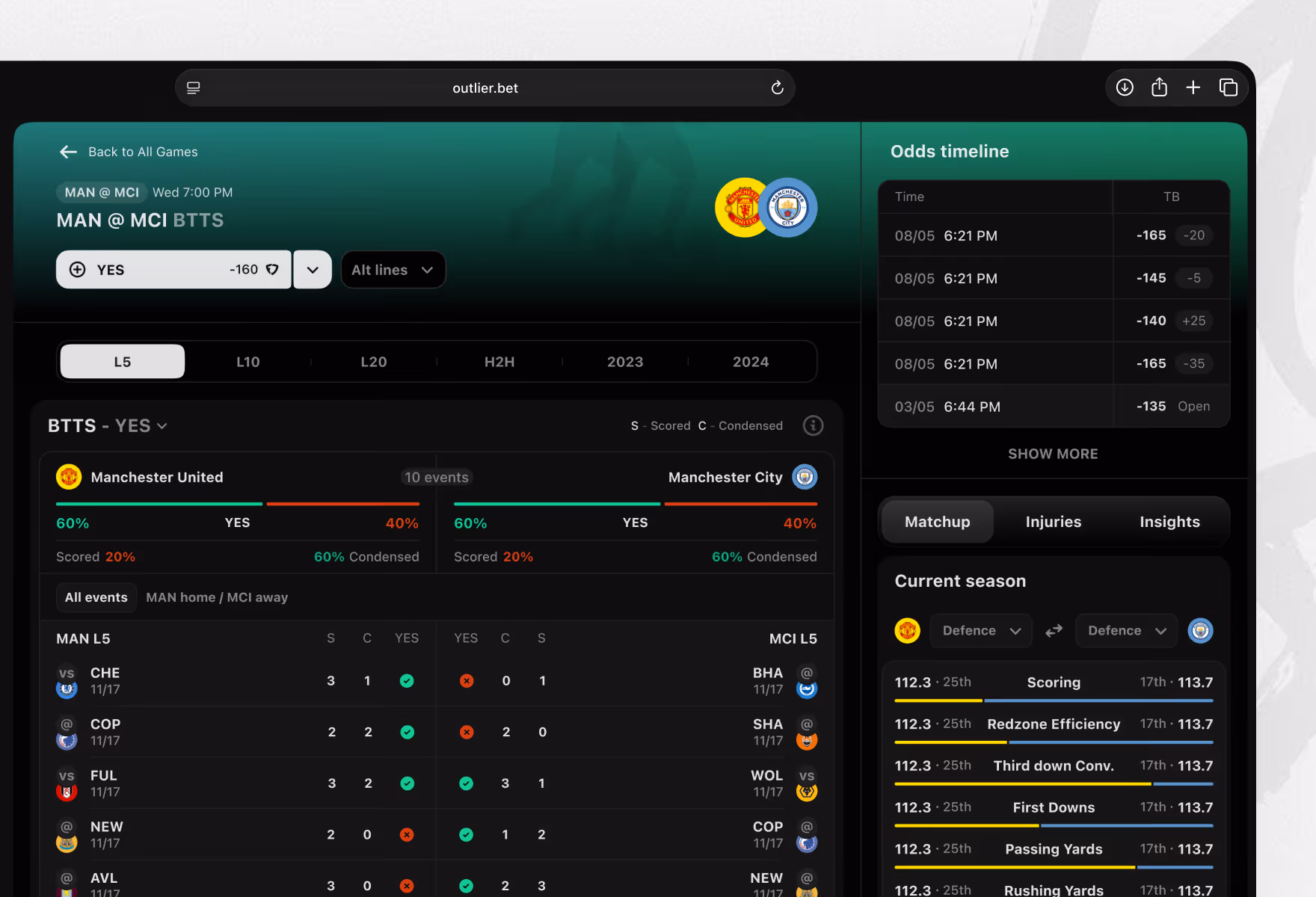The height and width of the screenshot is (897, 1316).
Task: Open the Matchup tab
Action: [938, 522]
